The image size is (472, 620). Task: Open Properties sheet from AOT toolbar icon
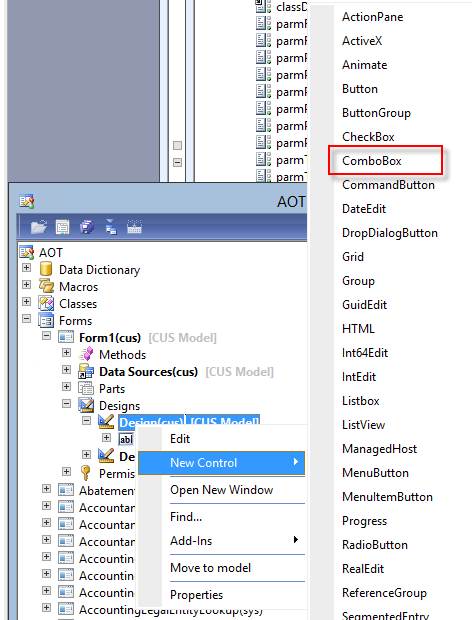click(x=63, y=227)
